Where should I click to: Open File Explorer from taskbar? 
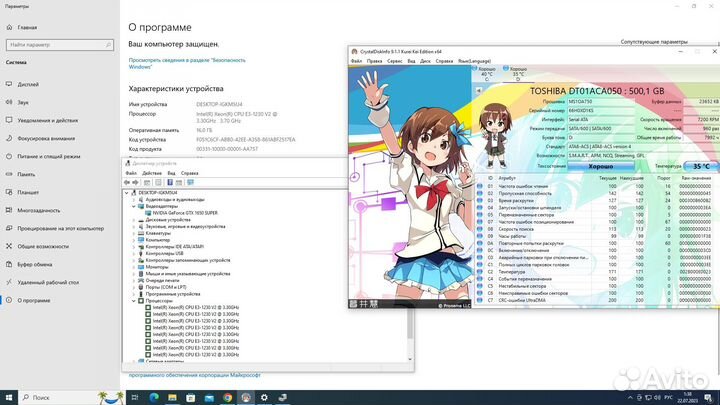coord(172,398)
